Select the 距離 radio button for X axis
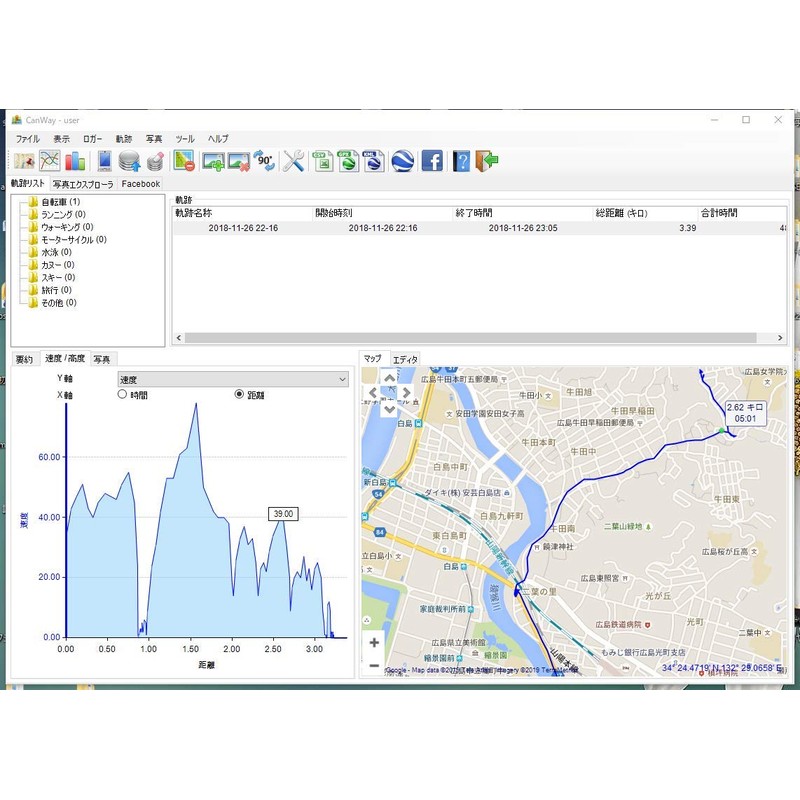This screenshot has height=800, width=800. 239,395
